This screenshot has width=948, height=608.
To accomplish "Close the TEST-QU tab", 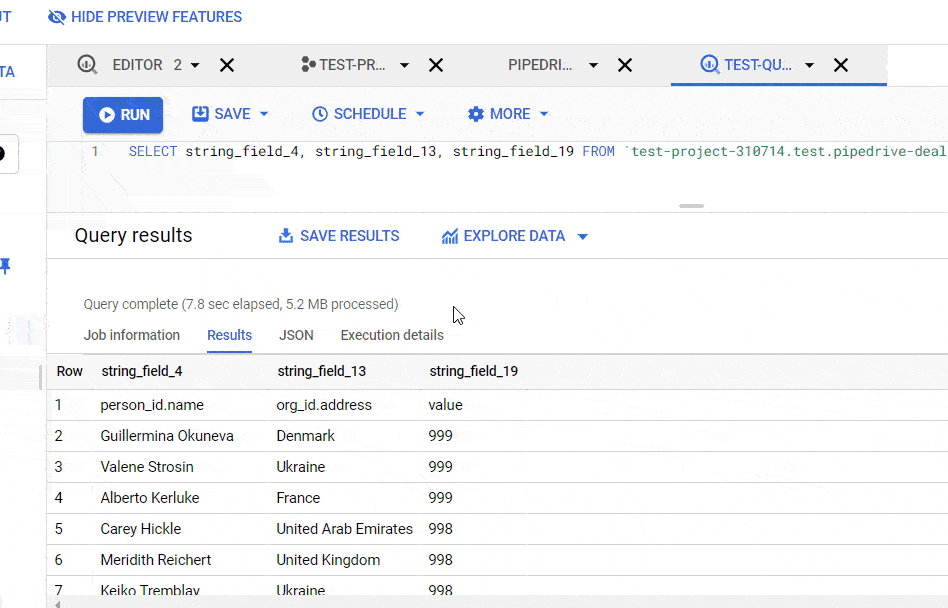I will pyautogui.click(x=841, y=65).
